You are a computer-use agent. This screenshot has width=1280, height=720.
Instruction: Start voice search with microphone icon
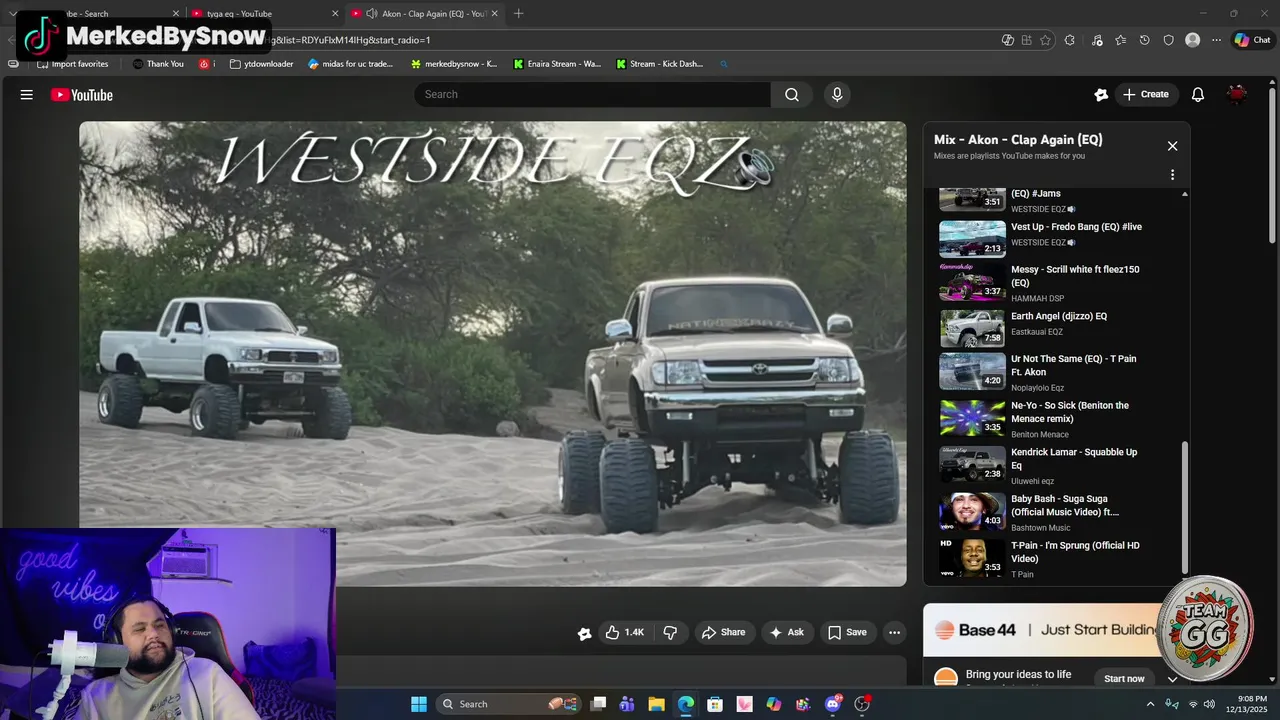coord(837,95)
